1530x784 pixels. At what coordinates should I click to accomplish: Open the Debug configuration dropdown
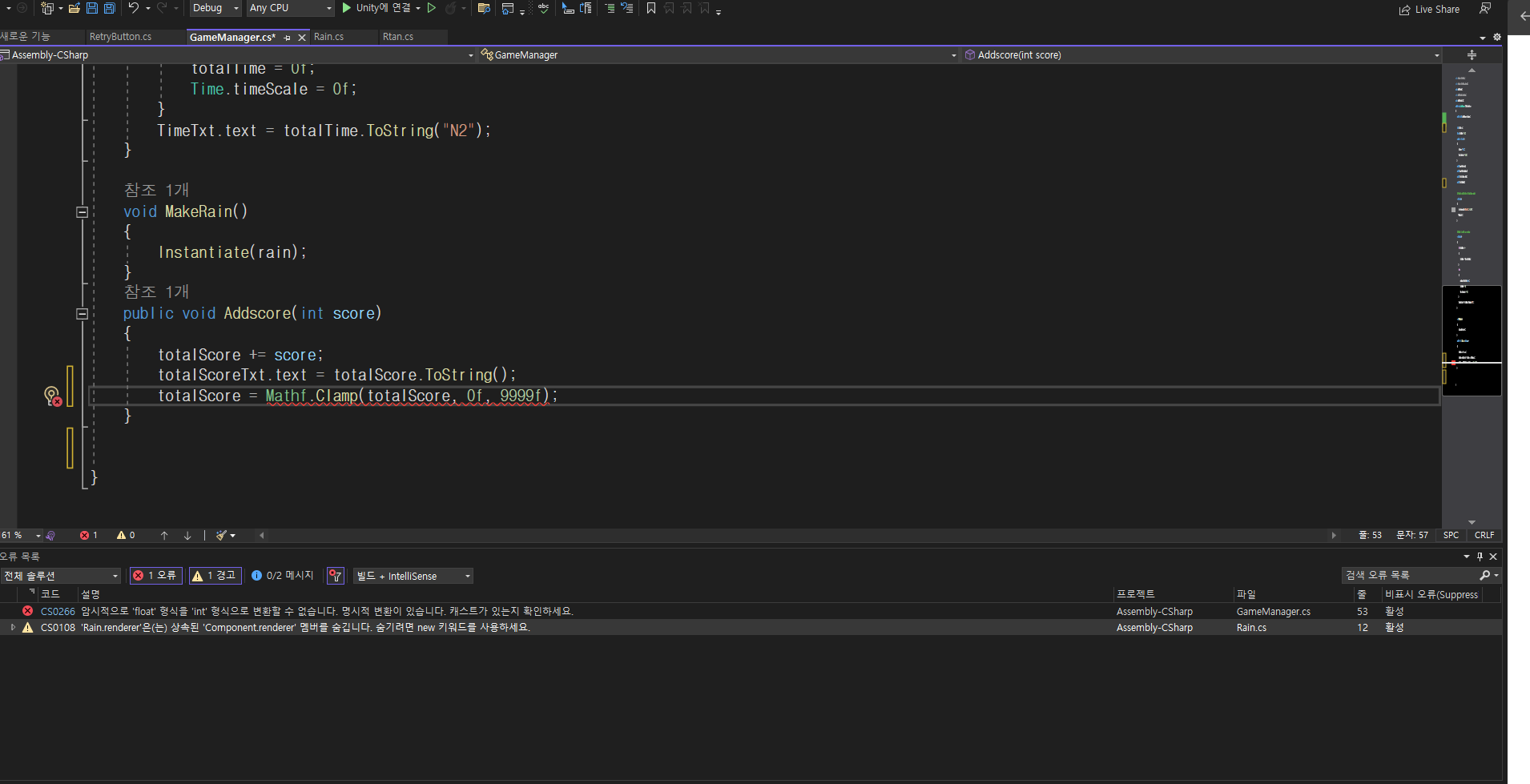tap(215, 8)
